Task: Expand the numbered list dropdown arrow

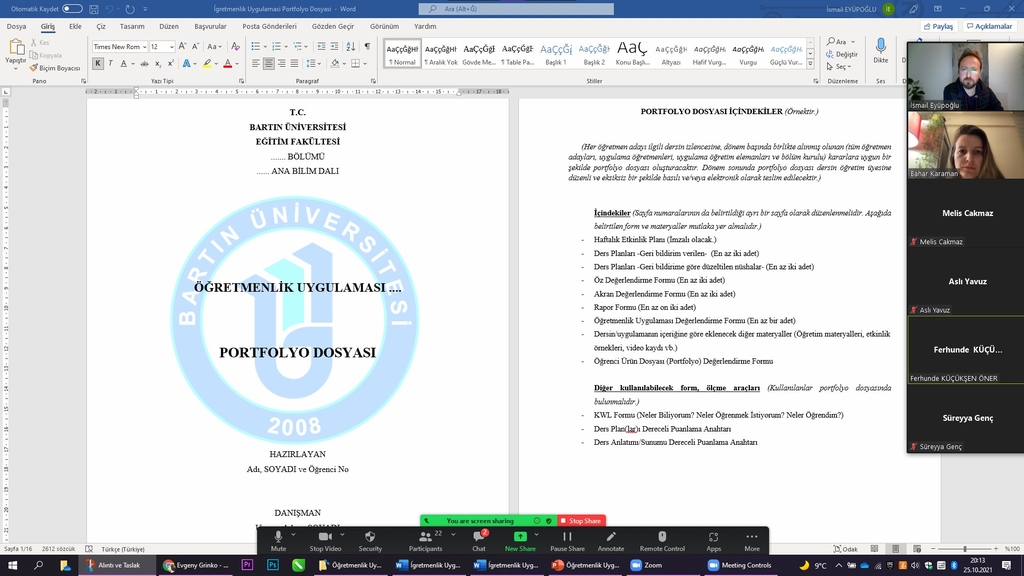Action: point(286,46)
